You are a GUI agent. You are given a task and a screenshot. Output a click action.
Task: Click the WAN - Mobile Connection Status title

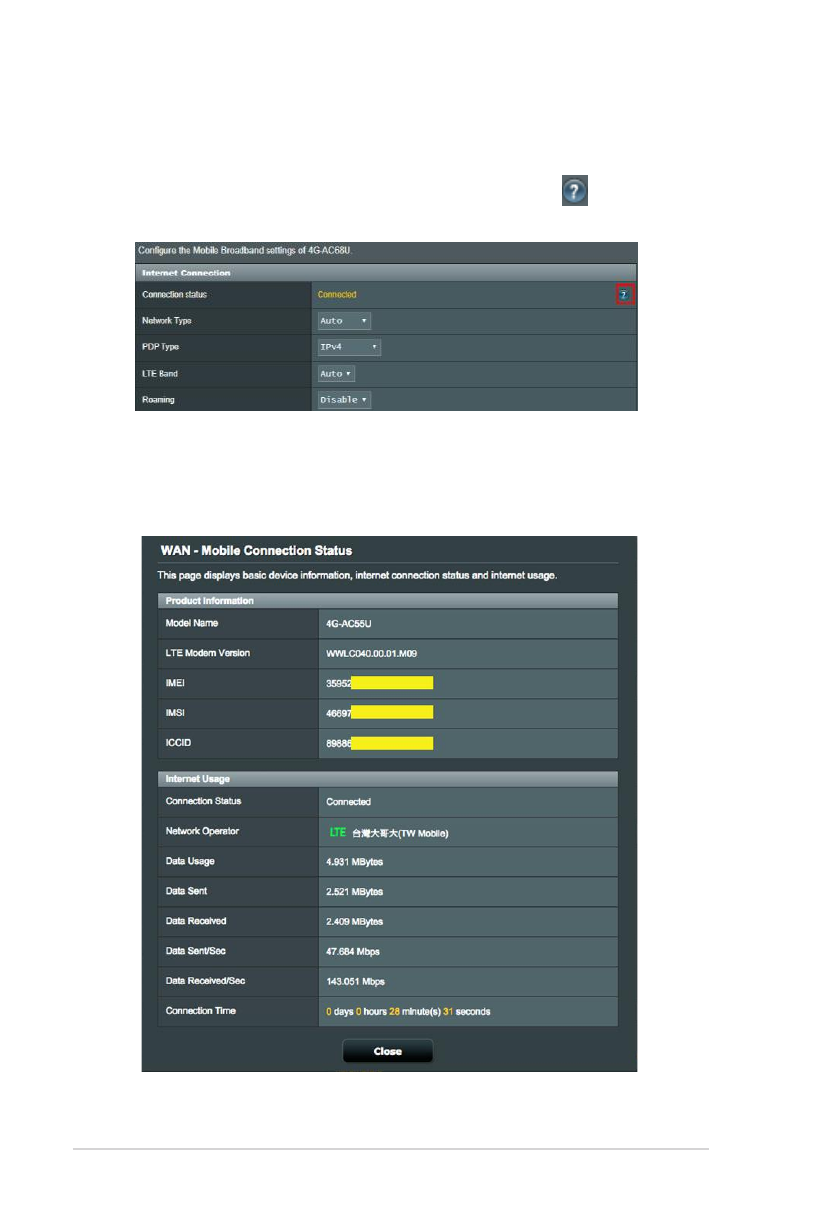255,551
